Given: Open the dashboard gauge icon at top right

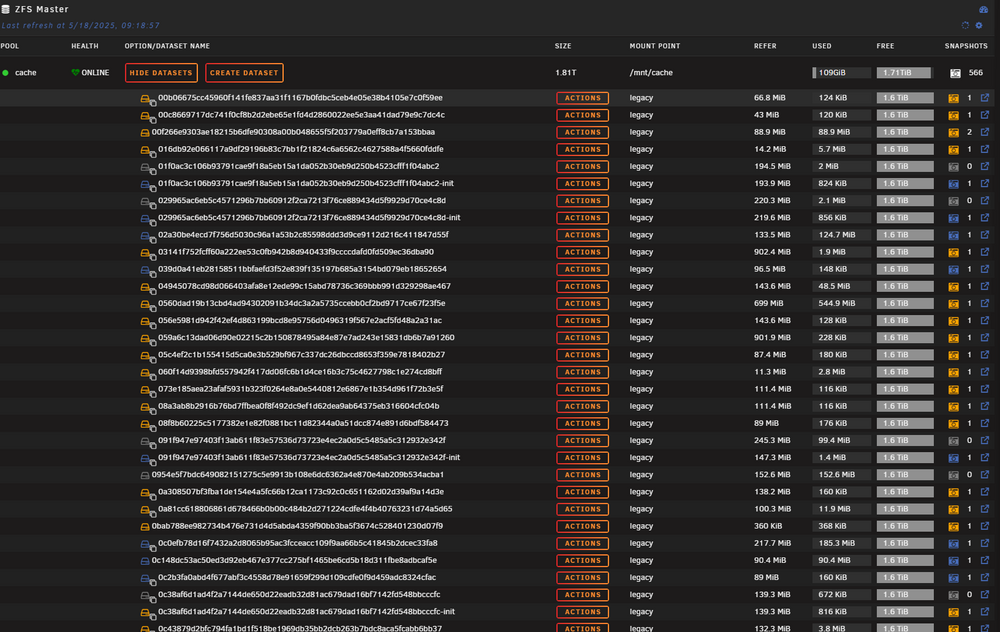Looking at the screenshot, I should 983,9.
